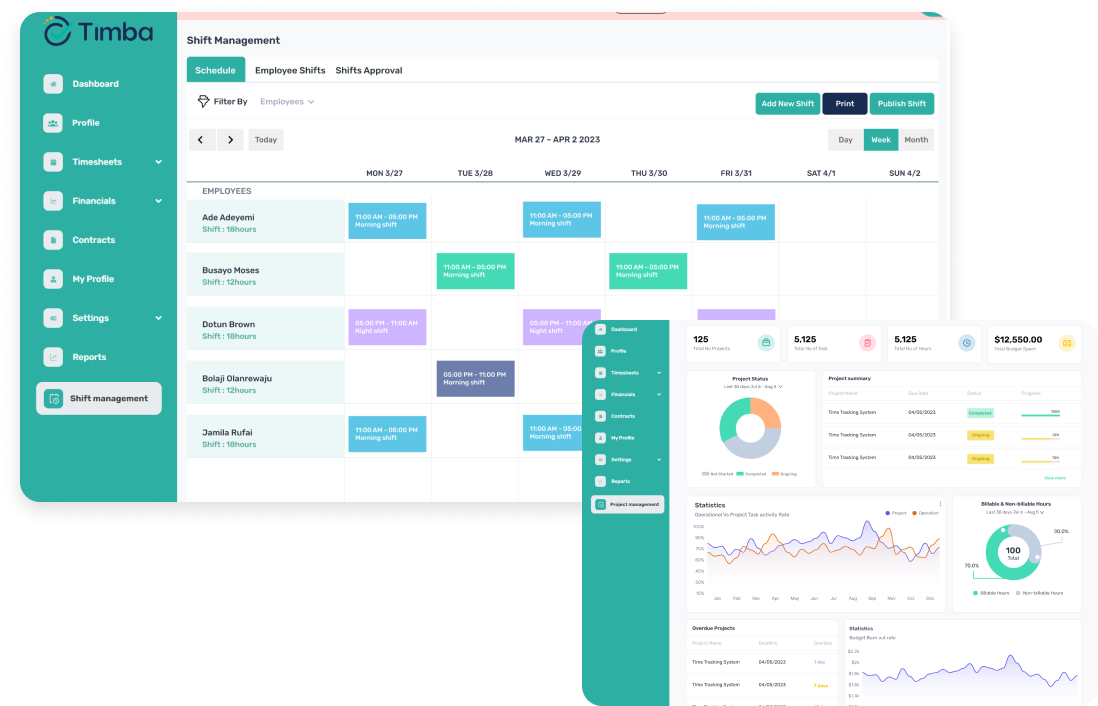Click the Total Budget Spent yellow icon
The image size is (1098, 706).
pos(1066,343)
